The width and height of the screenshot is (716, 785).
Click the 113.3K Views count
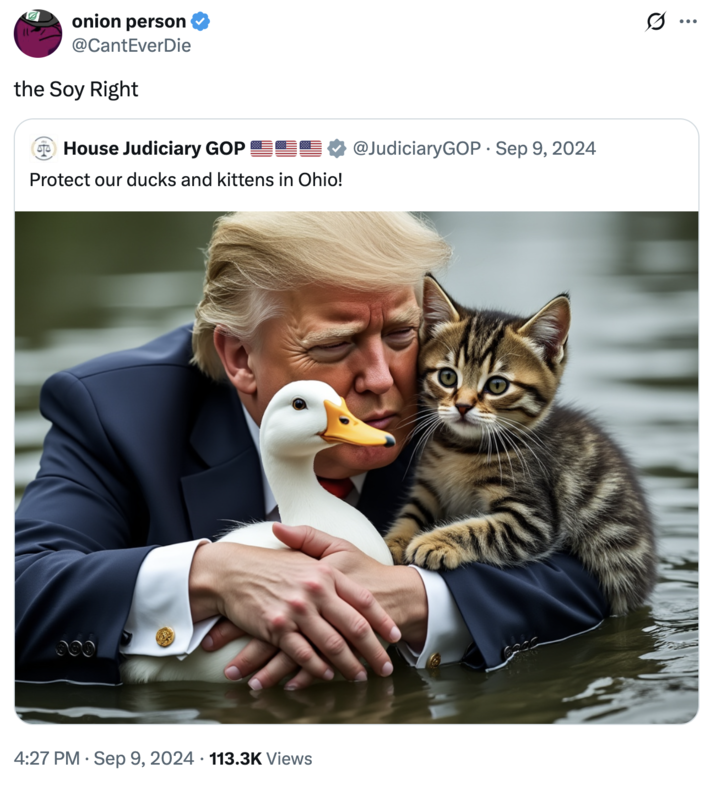[x=260, y=758]
